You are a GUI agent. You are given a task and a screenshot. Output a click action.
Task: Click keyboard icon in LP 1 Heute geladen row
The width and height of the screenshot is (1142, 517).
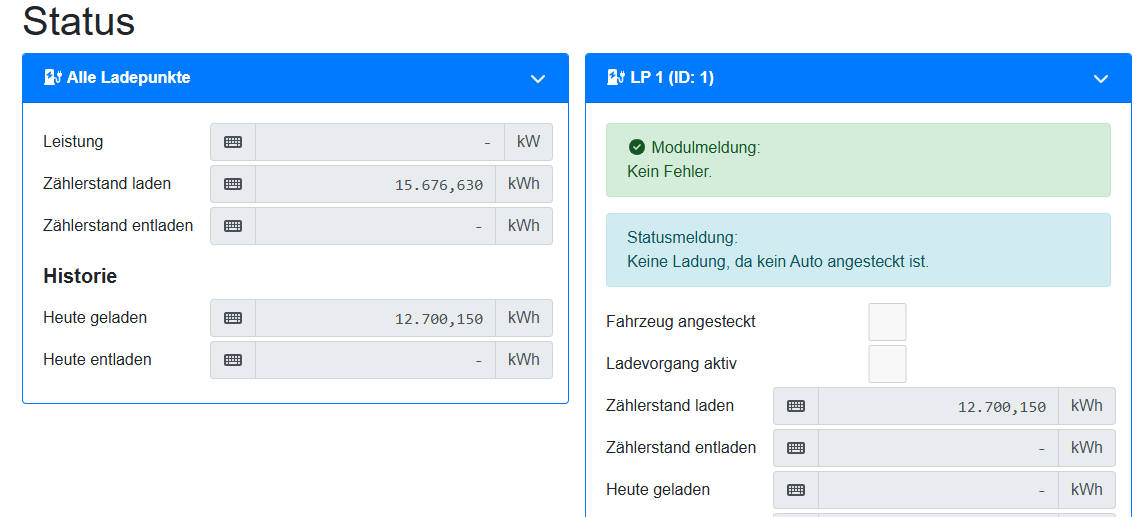(x=796, y=490)
